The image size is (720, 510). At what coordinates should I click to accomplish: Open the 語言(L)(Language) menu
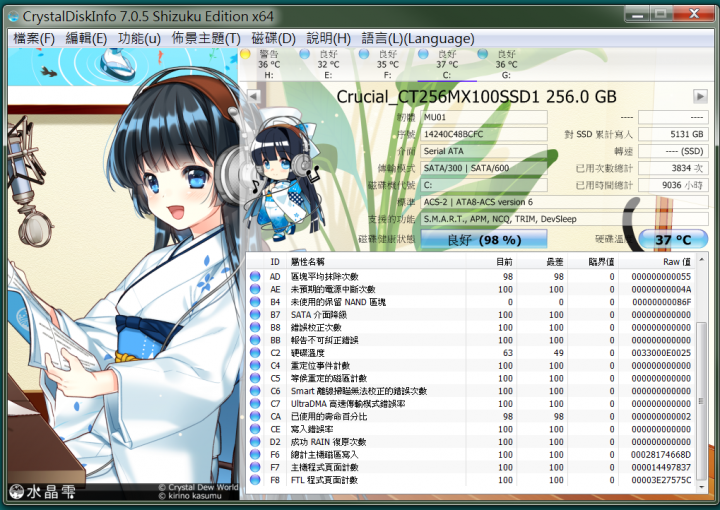click(x=418, y=39)
